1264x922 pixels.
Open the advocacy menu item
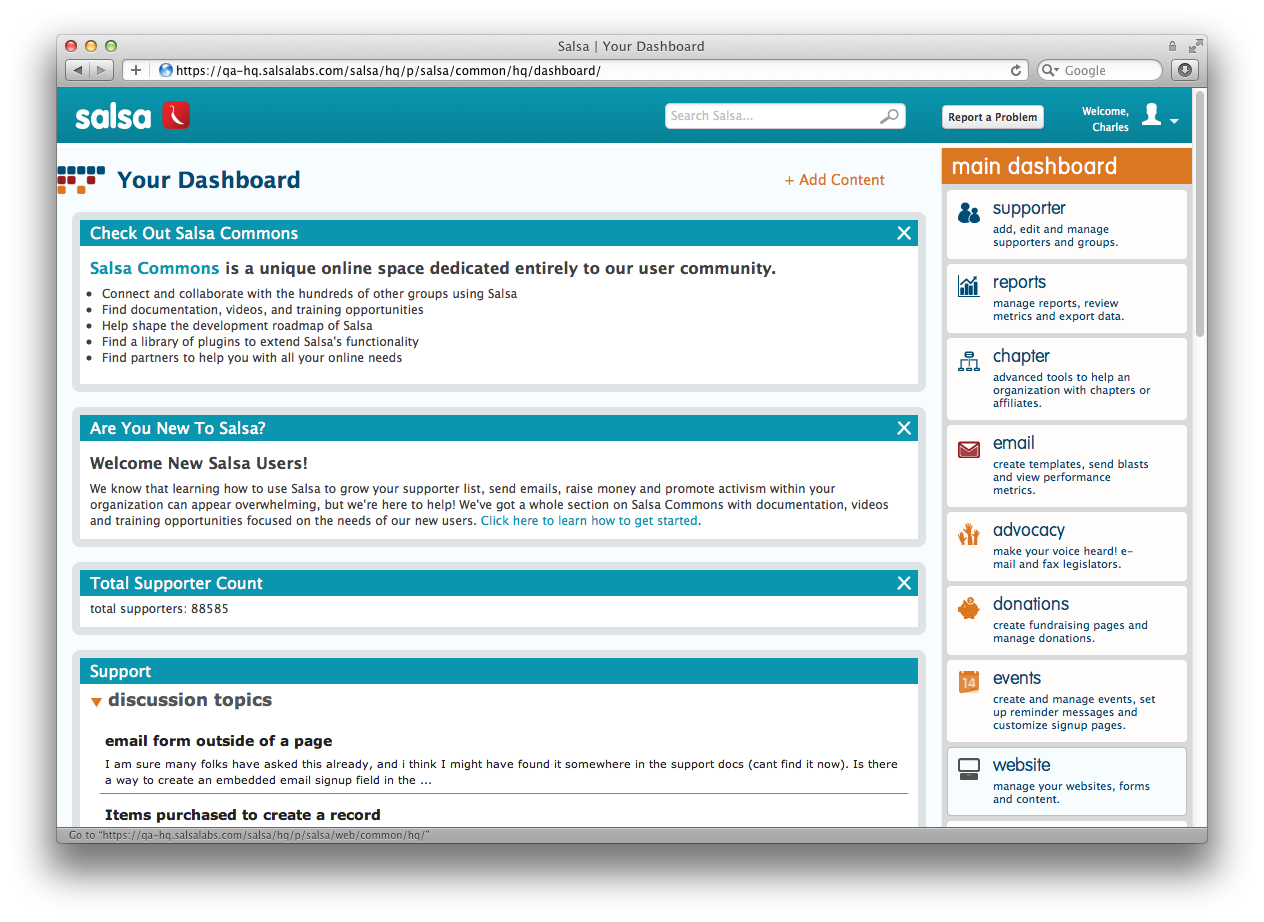pyautogui.click(x=1067, y=546)
